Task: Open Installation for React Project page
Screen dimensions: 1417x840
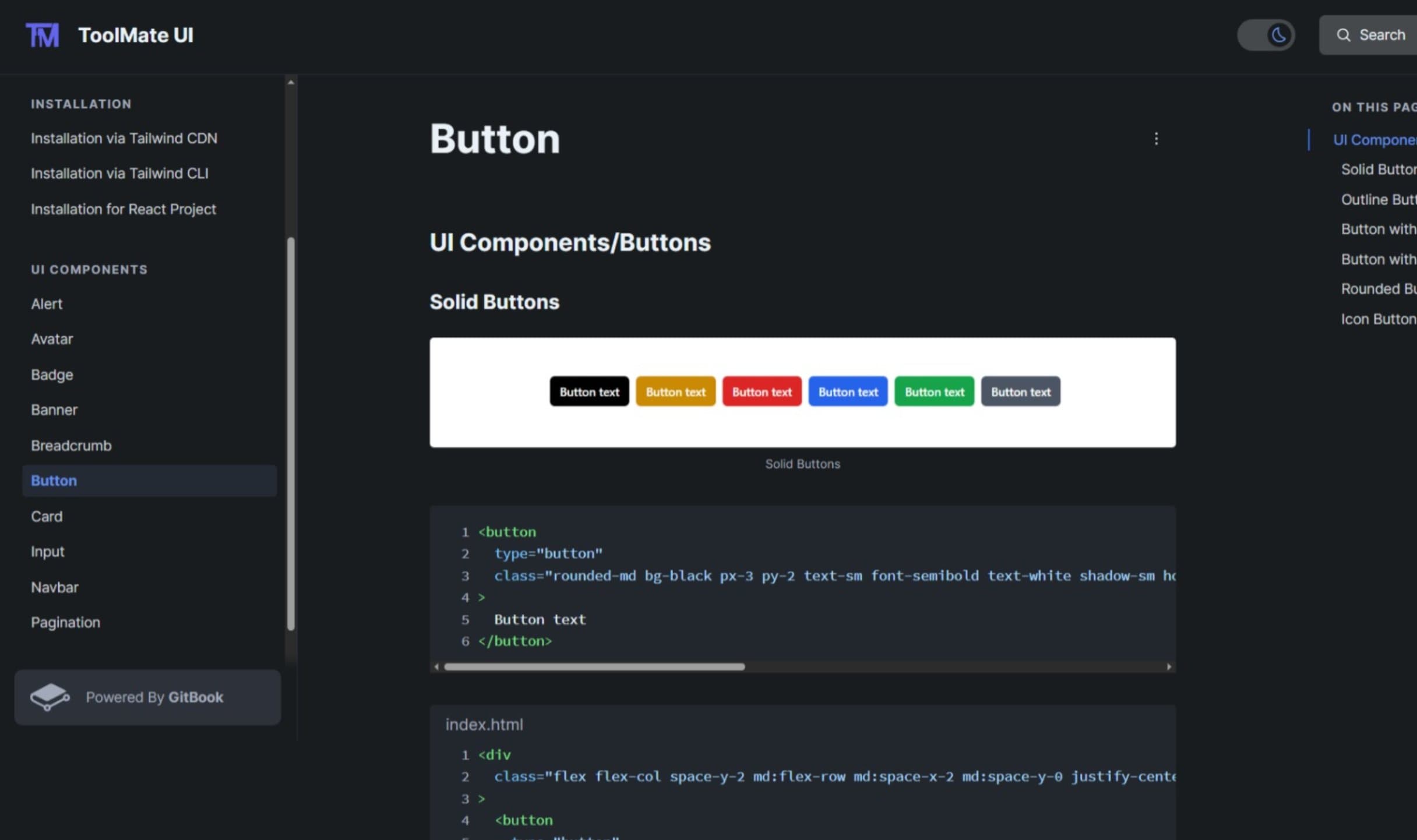Action: 124,209
